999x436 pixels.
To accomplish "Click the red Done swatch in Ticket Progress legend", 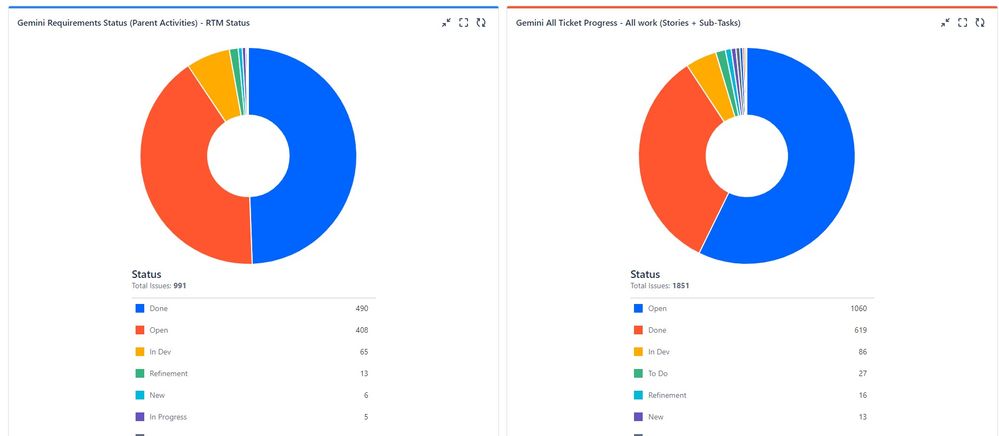I will click(638, 330).
